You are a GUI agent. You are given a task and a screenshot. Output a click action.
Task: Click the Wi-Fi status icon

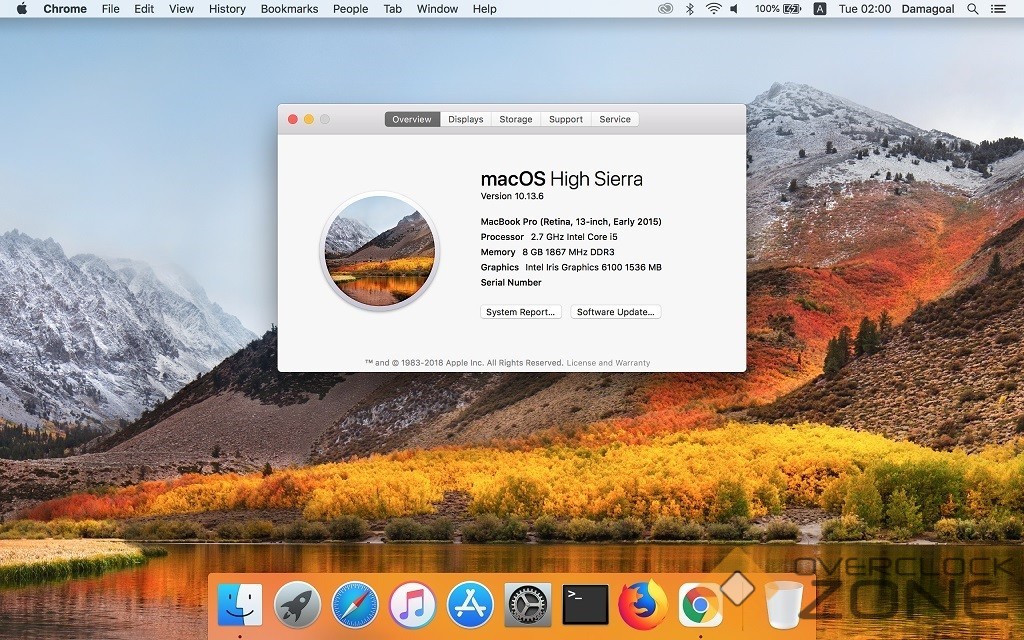pyautogui.click(x=713, y=9)
